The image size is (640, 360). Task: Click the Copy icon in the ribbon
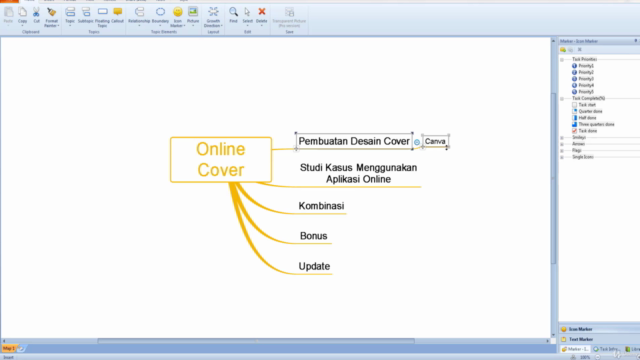22,12
